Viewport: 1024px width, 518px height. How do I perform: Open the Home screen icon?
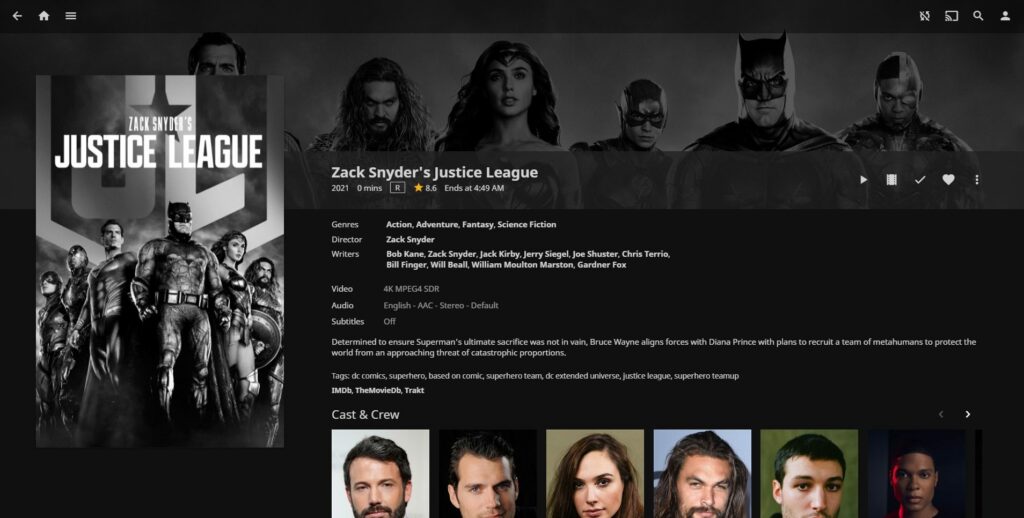(x=44, y=16)
